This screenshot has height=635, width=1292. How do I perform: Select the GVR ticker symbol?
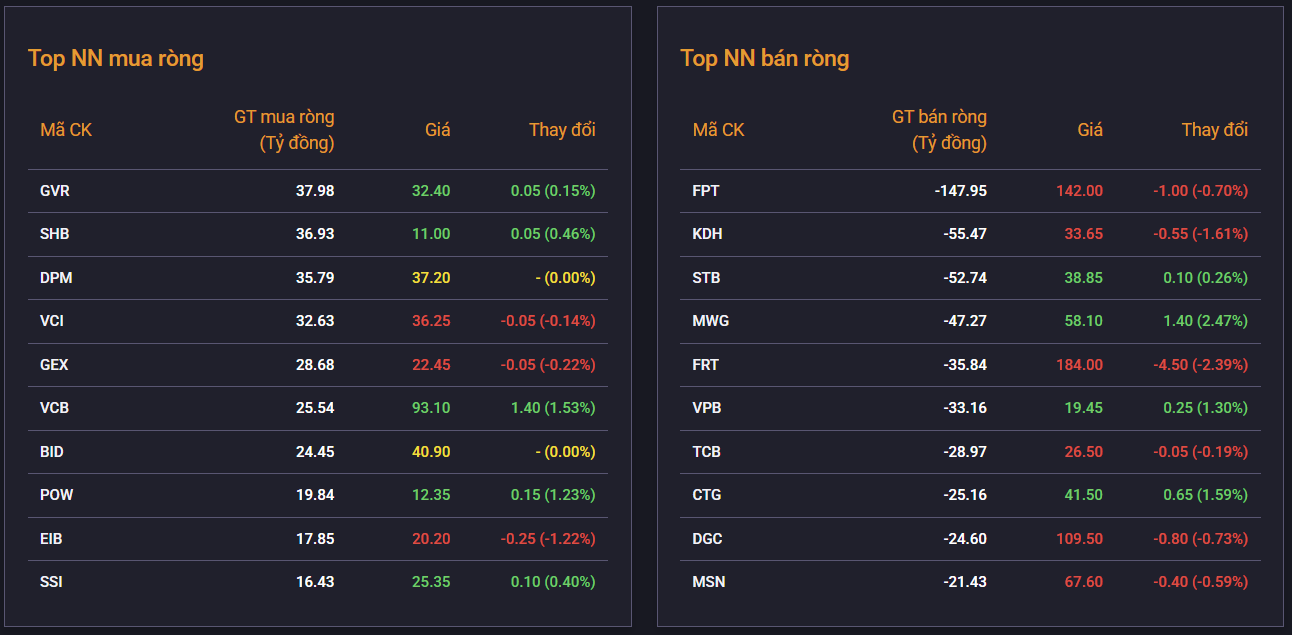(55, 191)
